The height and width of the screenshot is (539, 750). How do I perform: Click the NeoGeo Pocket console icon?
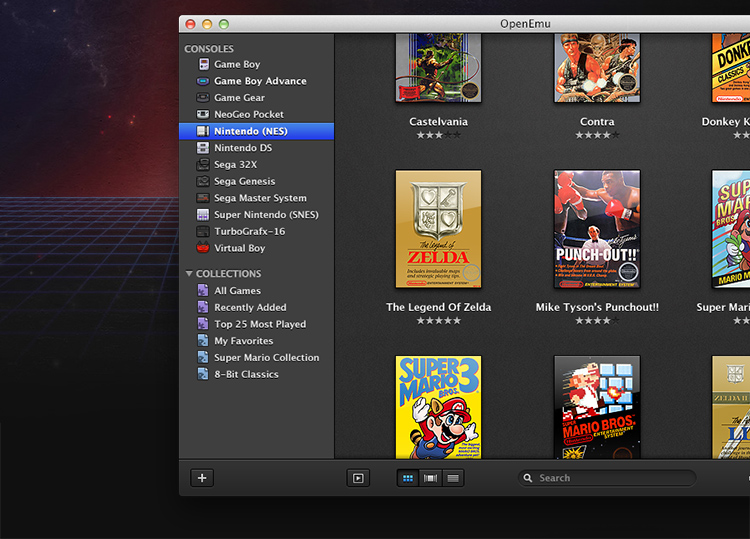[203, 114]
